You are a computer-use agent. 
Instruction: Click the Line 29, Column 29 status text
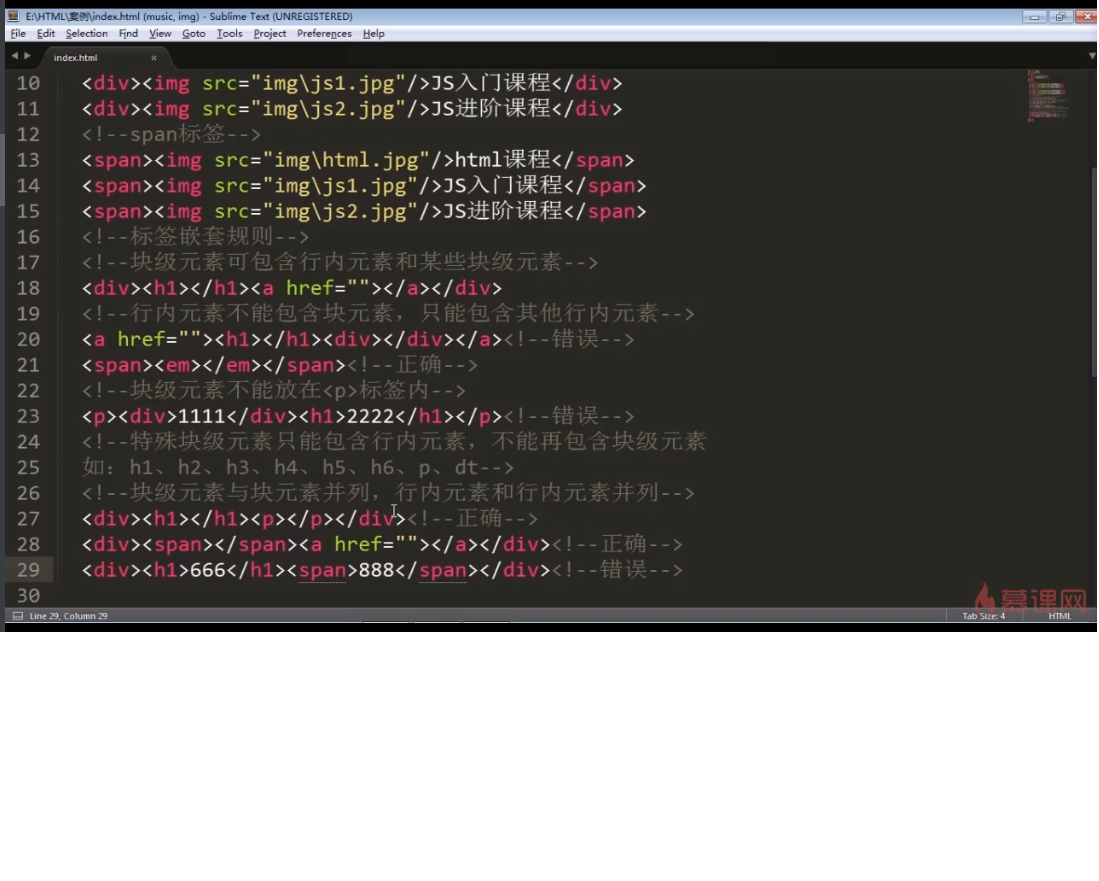tap(69, 615)
